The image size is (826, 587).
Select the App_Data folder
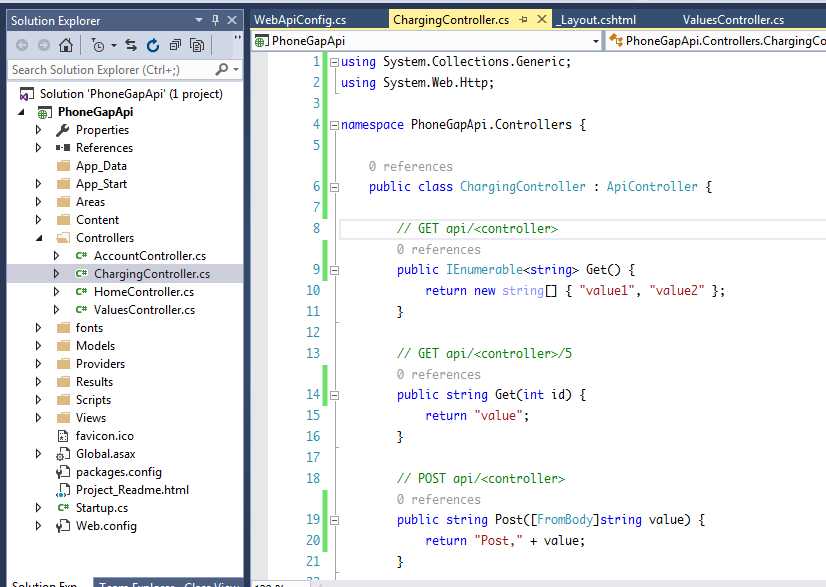click(101, 166)
